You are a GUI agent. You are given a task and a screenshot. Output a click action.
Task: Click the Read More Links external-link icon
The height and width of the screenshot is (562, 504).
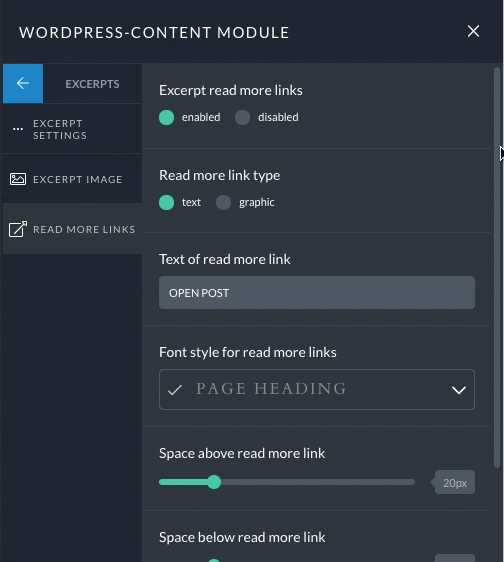pyautogui.click(x=18, y=229)
